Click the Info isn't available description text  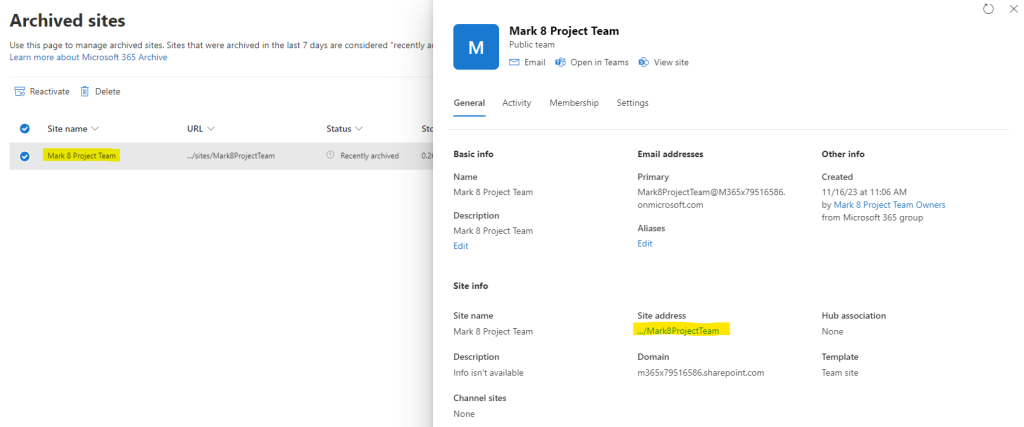(488, 373)
